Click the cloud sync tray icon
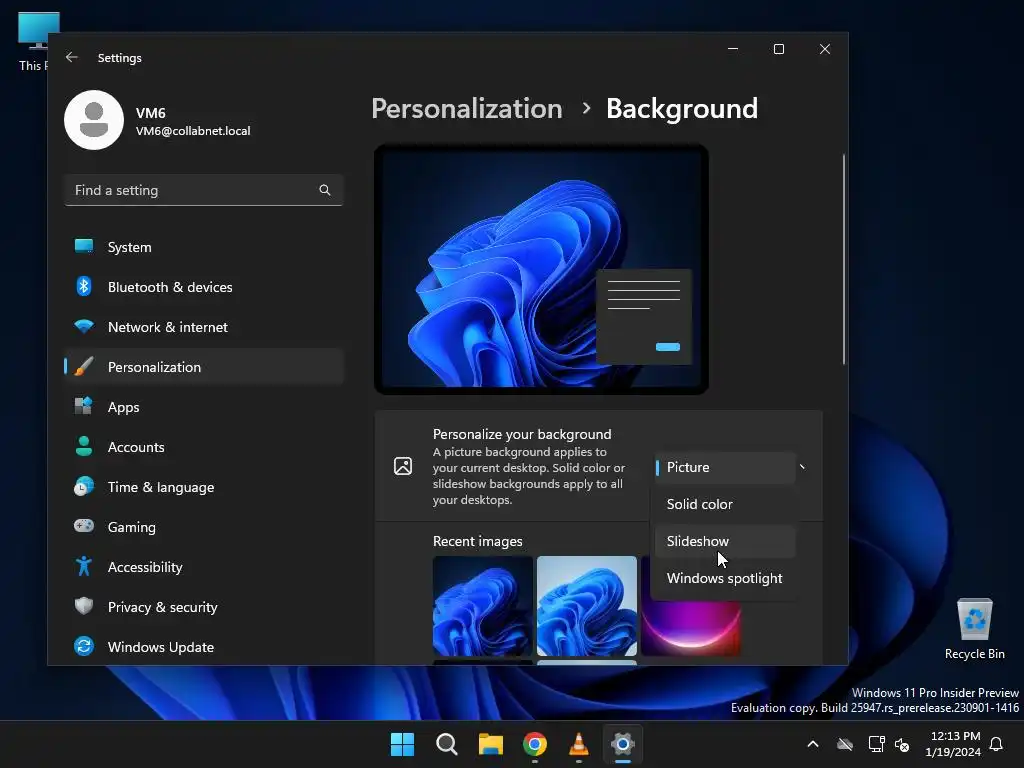Screen dimensions: 1024x768 coord(845,744)
